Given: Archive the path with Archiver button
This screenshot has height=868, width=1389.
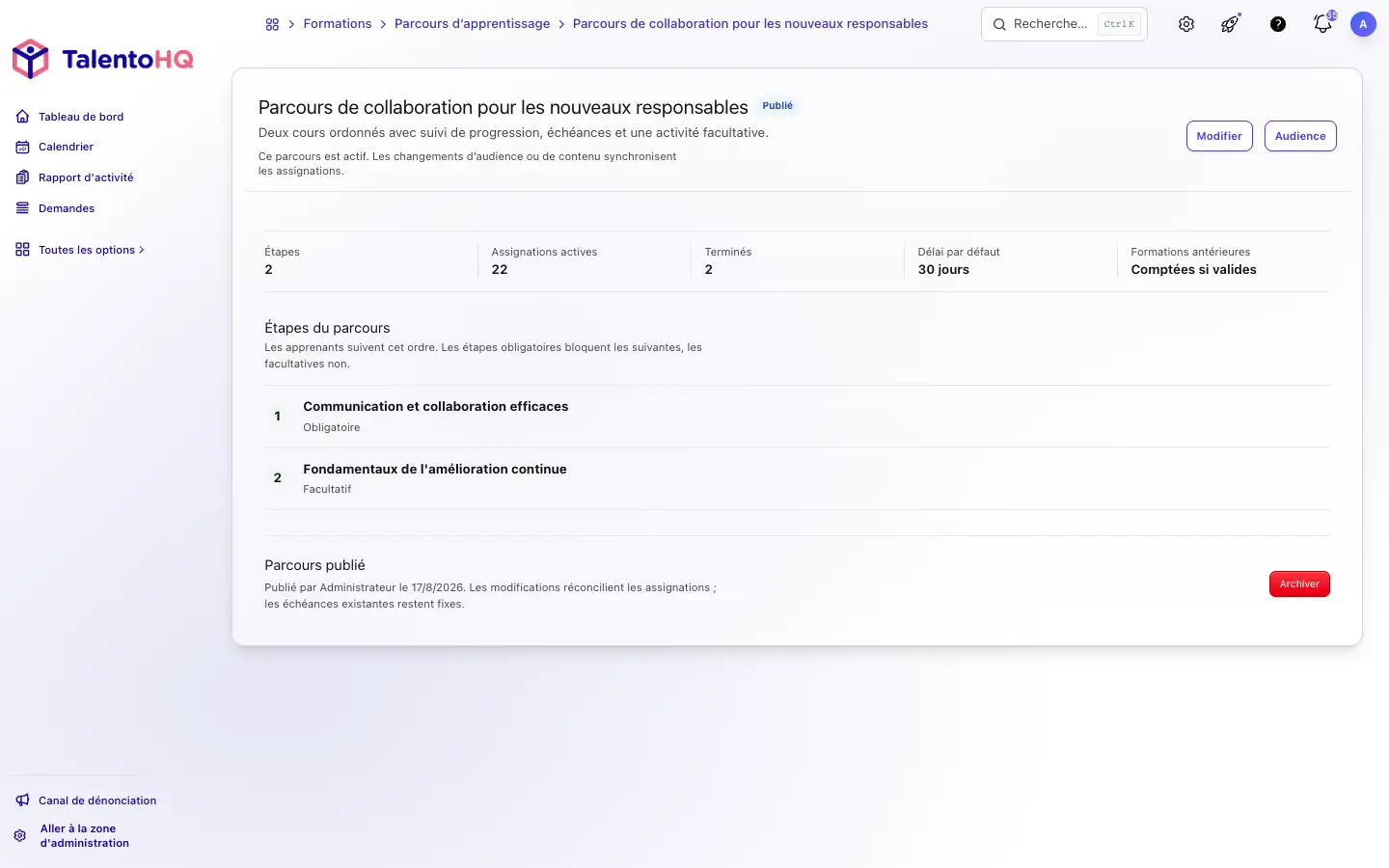Looking at the screenshot, I should (x=1299, y=584).
